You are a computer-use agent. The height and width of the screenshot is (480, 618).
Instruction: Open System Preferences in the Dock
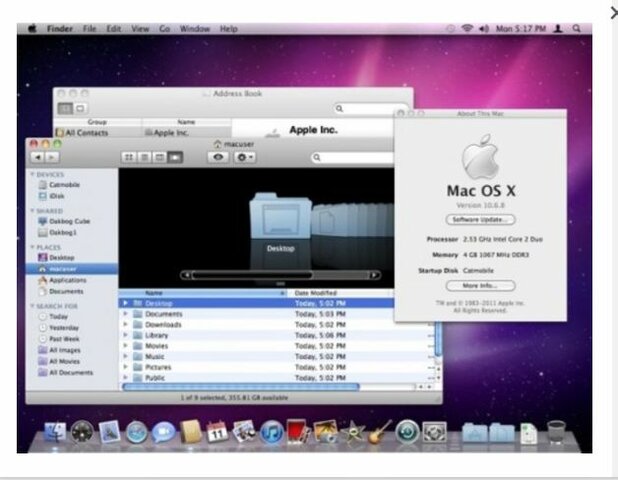tap(434, 432)
